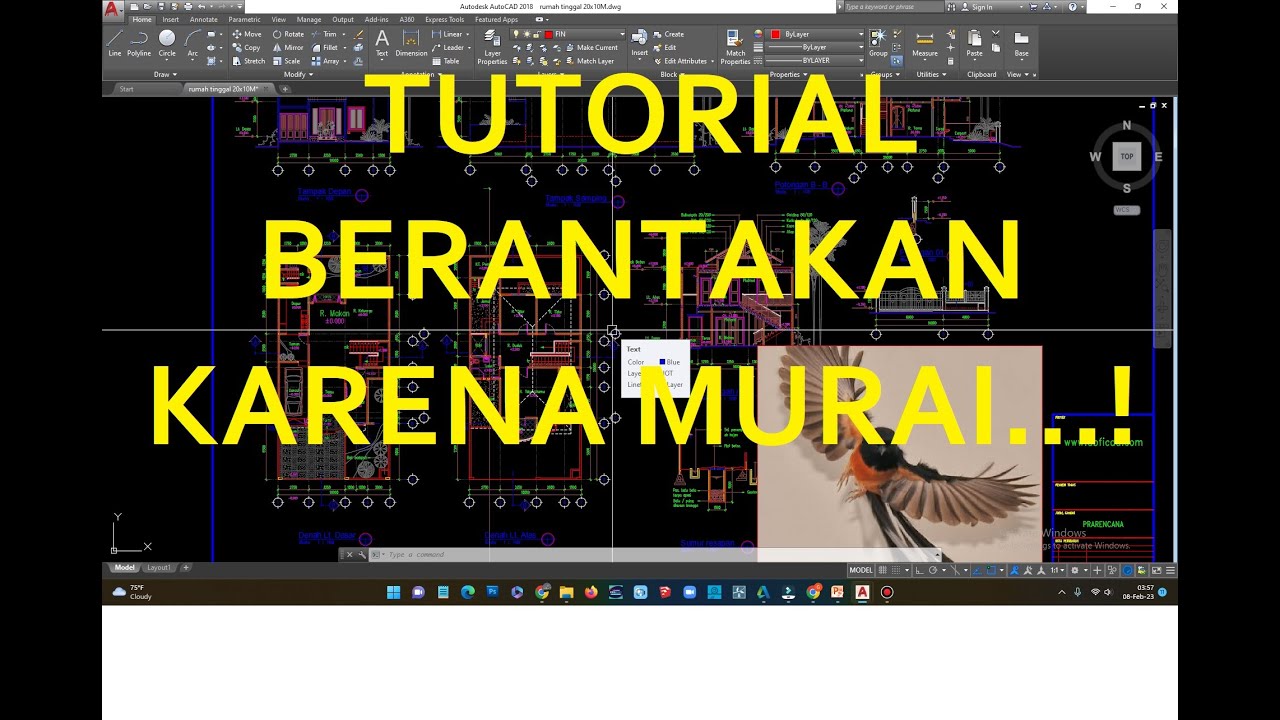1280x720 pixels.
Task: Switch to the Layout1 tab
Action: point(160,568)
